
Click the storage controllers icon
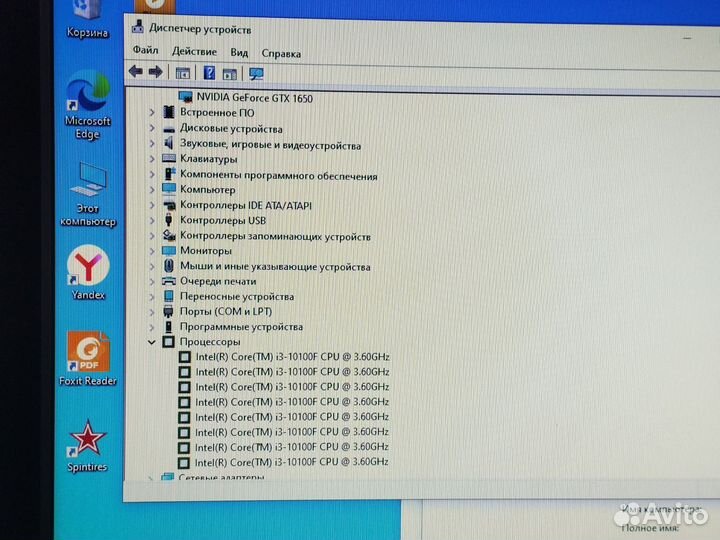click(x=169, y=236)
